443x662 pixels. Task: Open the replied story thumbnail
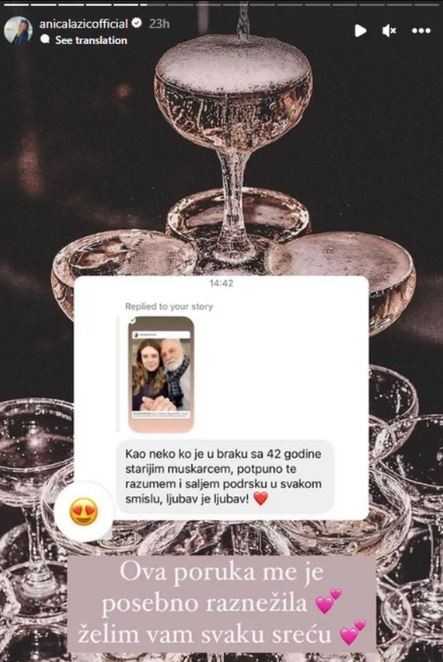coord(161,374)
